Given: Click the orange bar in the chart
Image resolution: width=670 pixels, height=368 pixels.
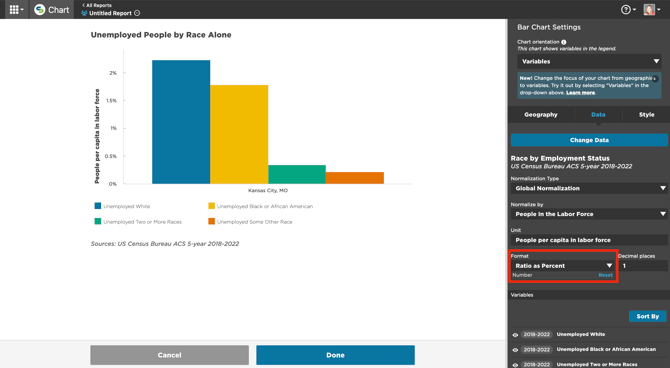Looking at the screenshot, I should point(355,178).
